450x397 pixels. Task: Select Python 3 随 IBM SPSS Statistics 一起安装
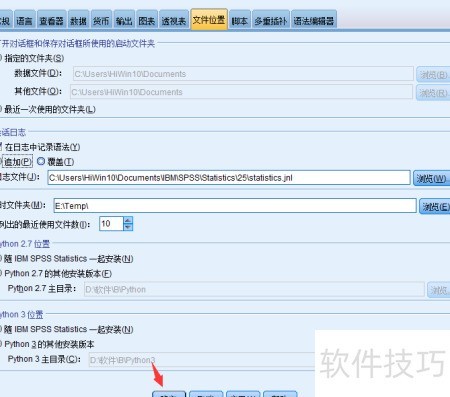pyautogui.click(x=67, y=329)
